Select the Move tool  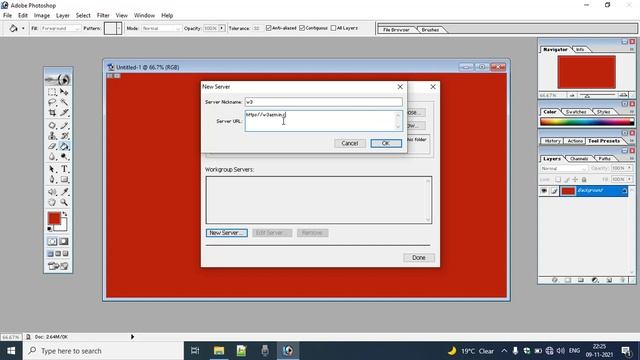click(64, 92)
